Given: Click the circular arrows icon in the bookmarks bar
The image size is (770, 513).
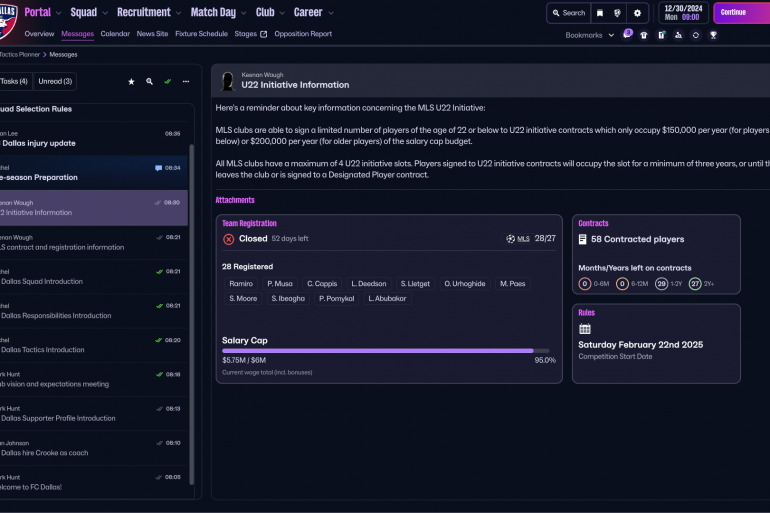Looking at the screenshot, I should click(695, 35).
